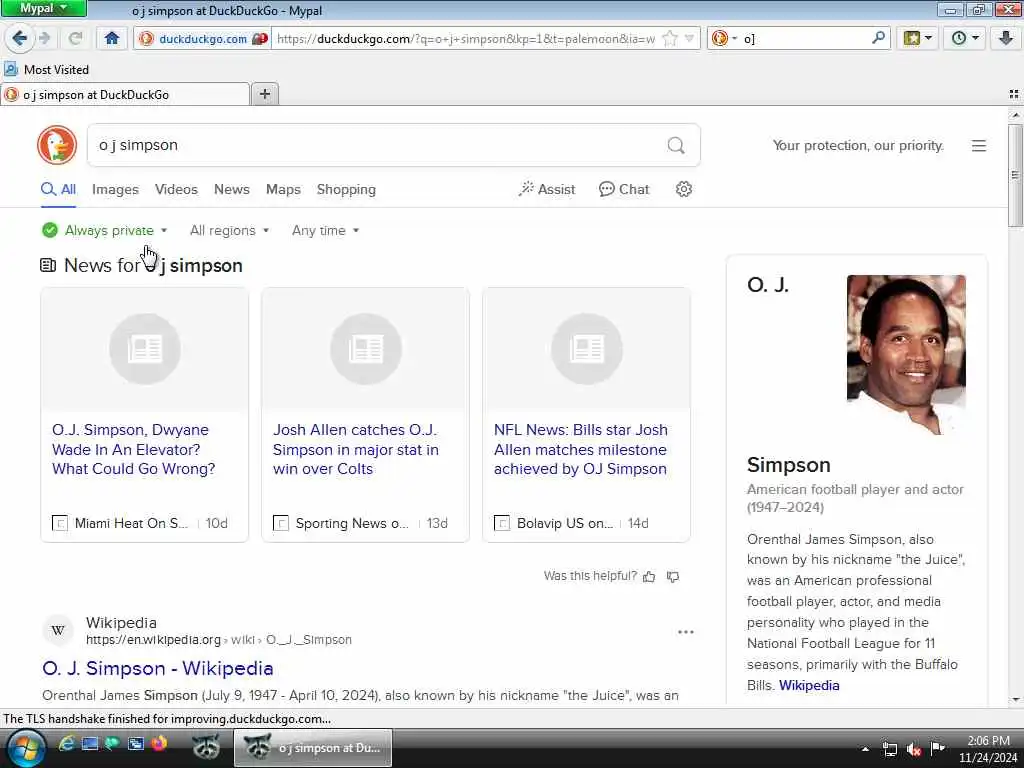This screenshot has width=1024, height=768.
Task: Open 'O.J. Simpson, Dwyane Wade In An Elevator' article
Action: 134,449
